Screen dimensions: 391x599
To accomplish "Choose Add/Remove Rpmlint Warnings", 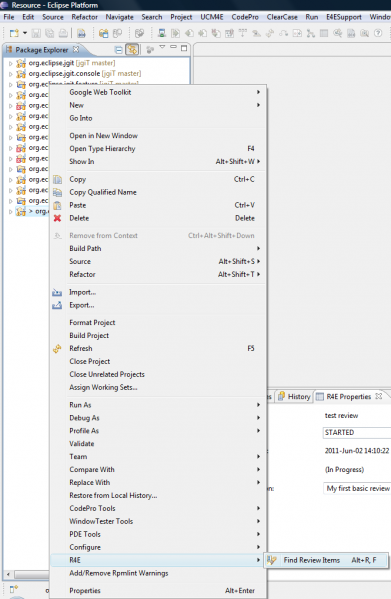I will (x=158, y=573).
